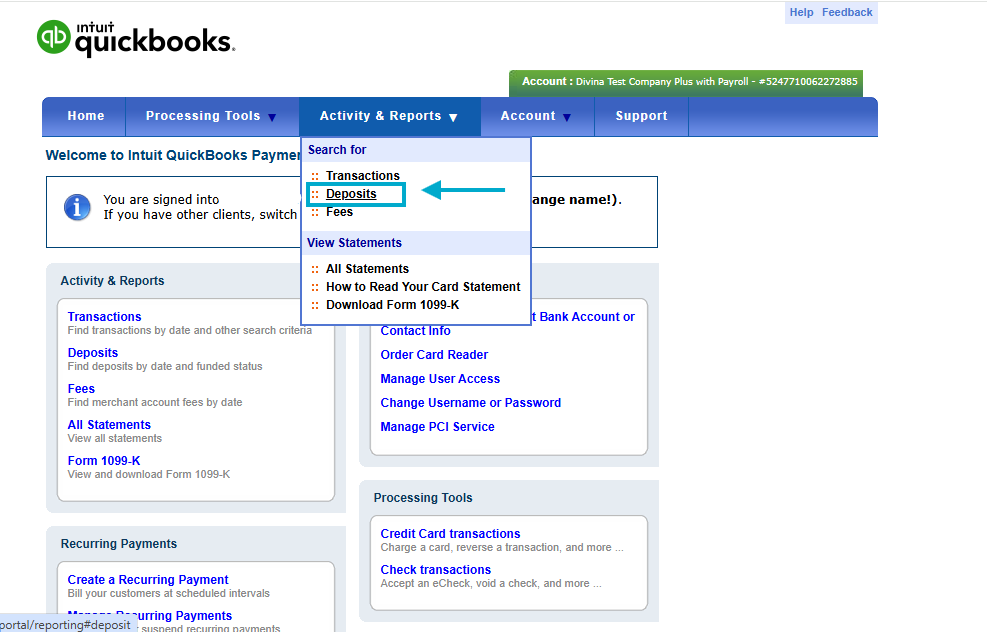
Task: Open the Account menu in navigation bar
Action: [x=527, y=116]
